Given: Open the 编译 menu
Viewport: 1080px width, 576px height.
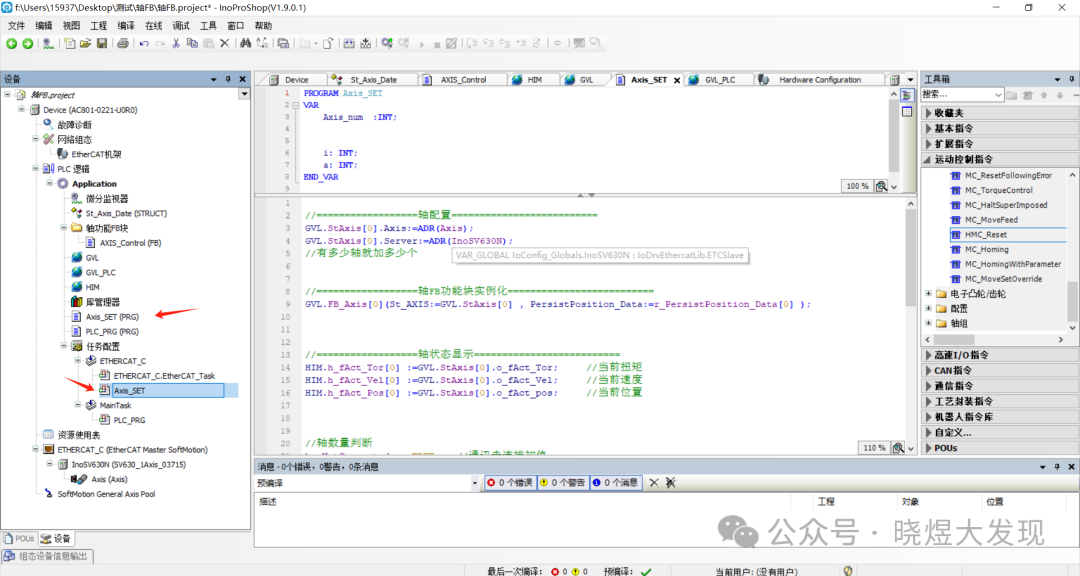Looking at the screenshot, I should point(126,25).
